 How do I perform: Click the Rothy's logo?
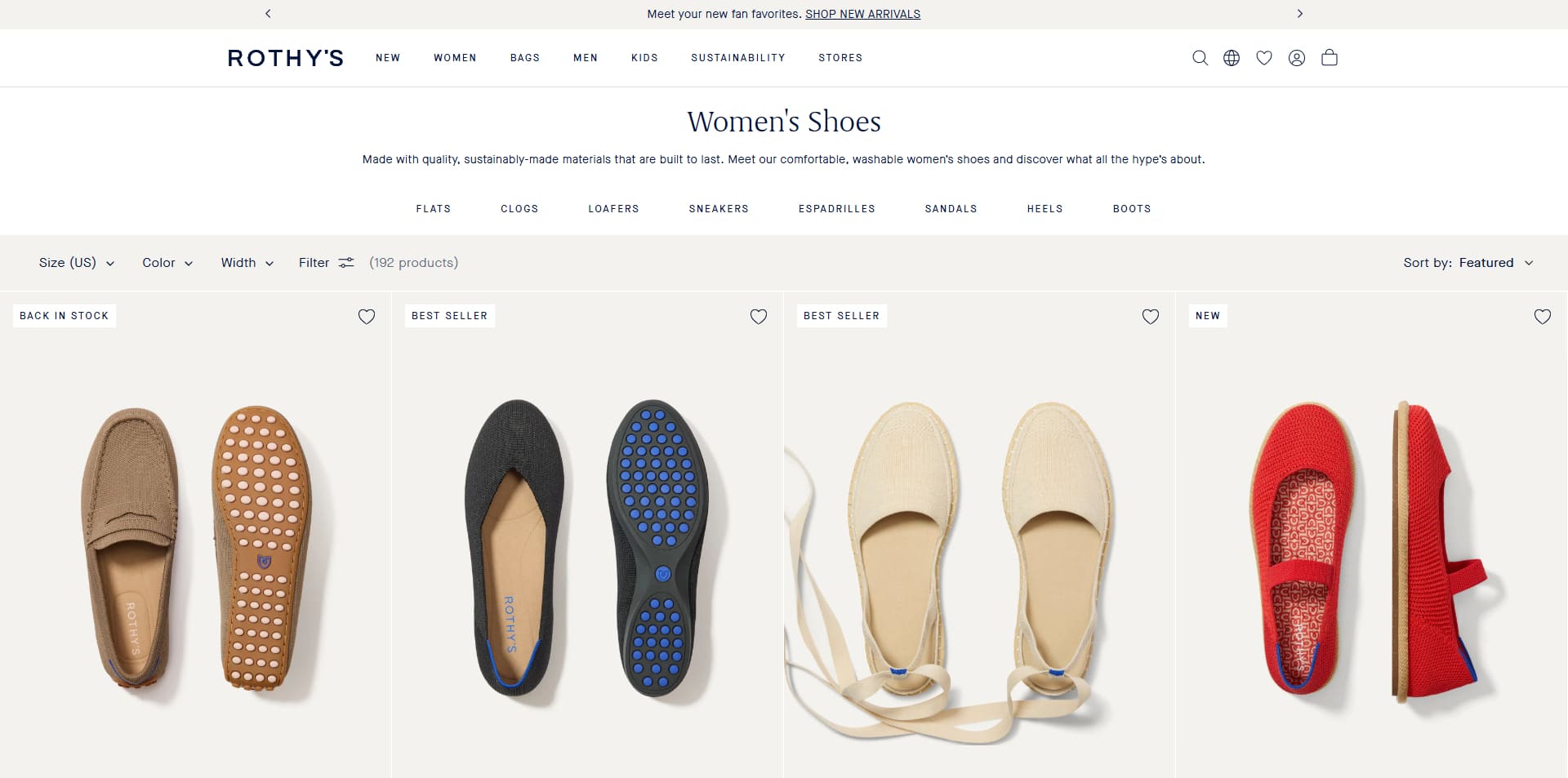286,58
